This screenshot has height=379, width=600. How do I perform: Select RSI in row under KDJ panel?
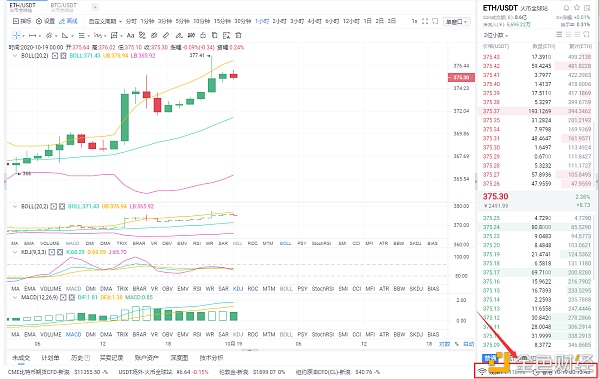pos(197,289)
